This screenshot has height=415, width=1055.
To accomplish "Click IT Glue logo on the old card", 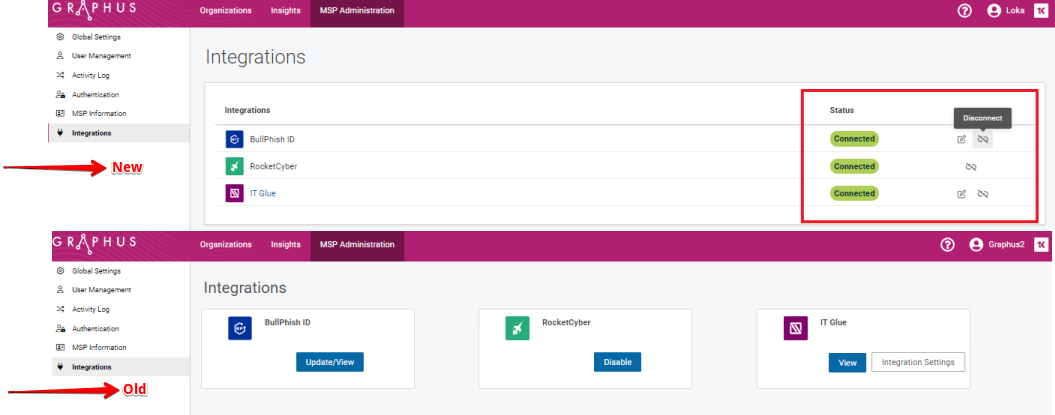I will [x=795, y=328].
